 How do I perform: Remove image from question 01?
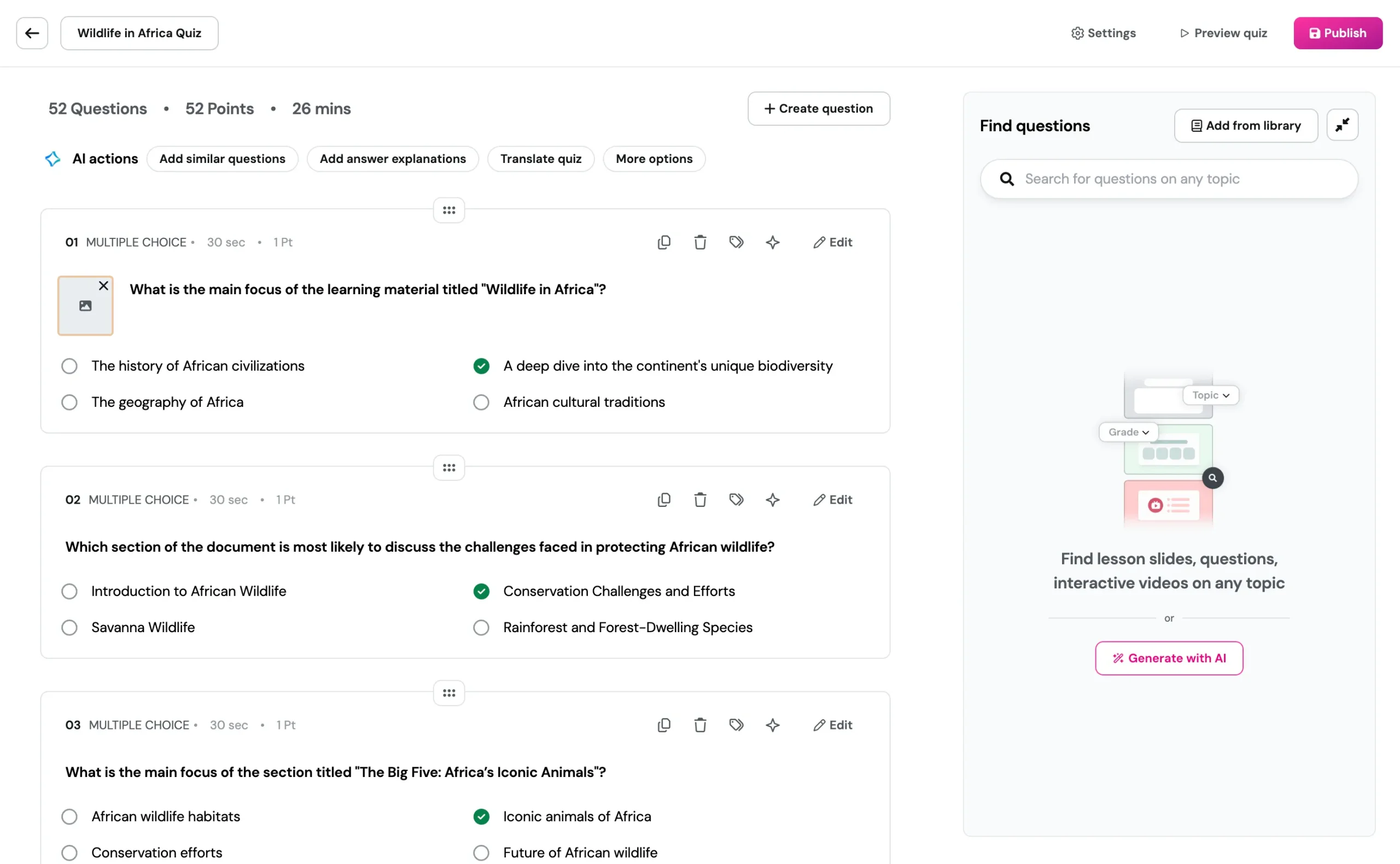pyautogui.click(x=103, y=285)
